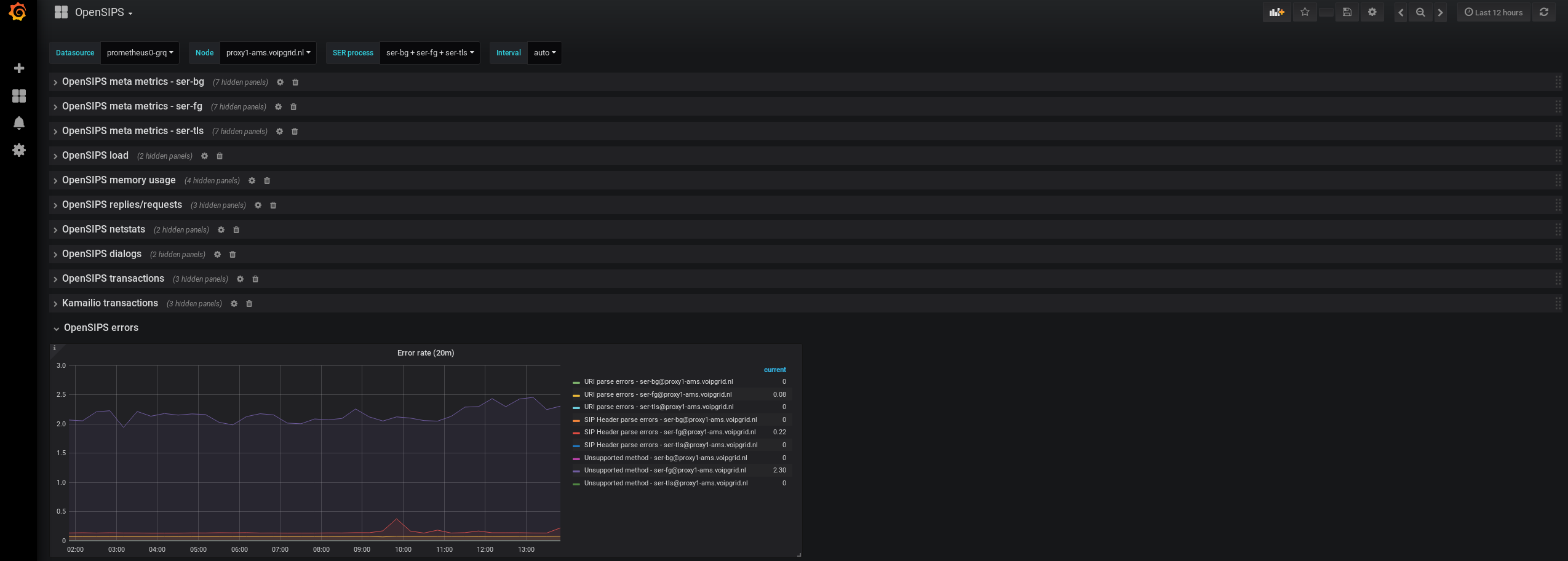Collapse the OpenSIPS errors row

[x=101, y=328]
